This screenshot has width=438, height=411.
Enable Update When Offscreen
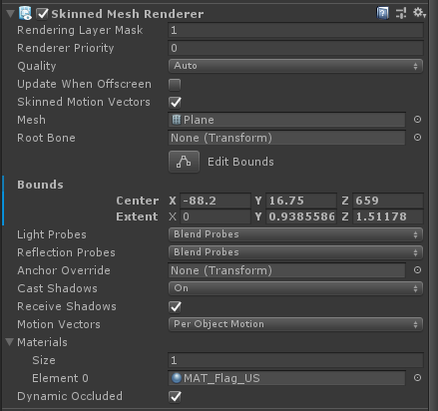[175, 85]
